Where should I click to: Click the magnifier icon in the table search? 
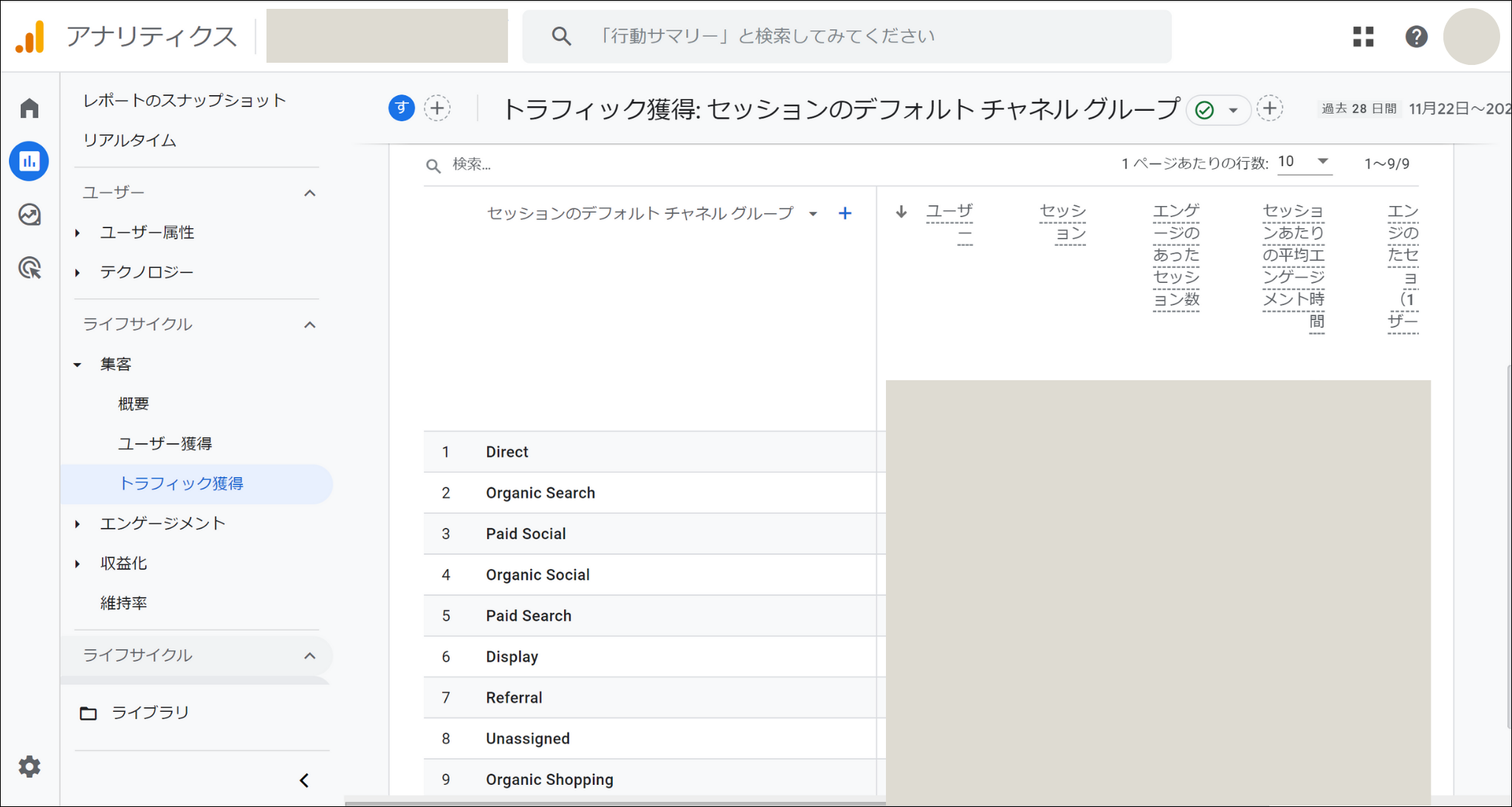[433, 165]
